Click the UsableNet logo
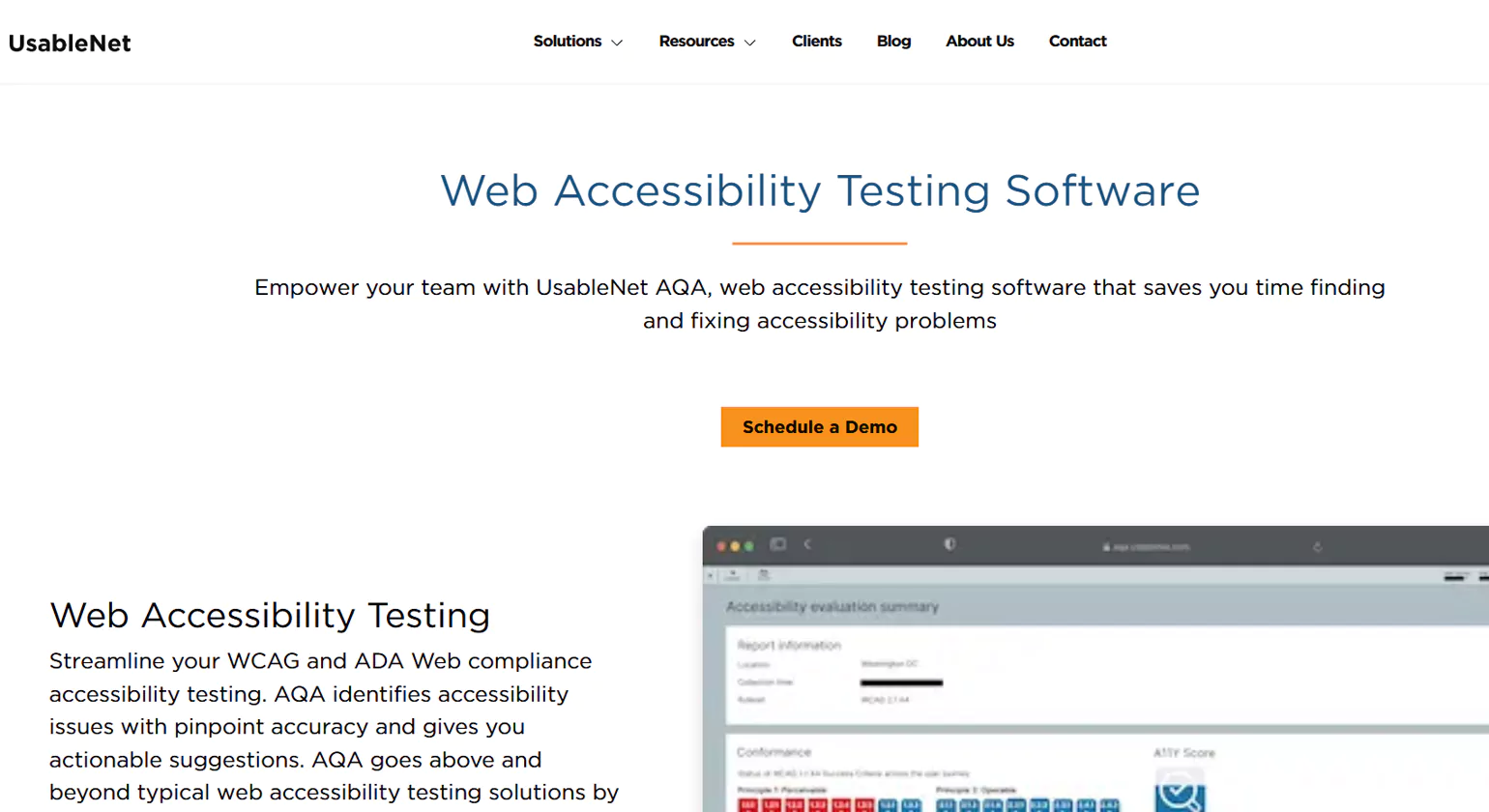Screen dimensions: 1489x812 click(x=69, y=43)
